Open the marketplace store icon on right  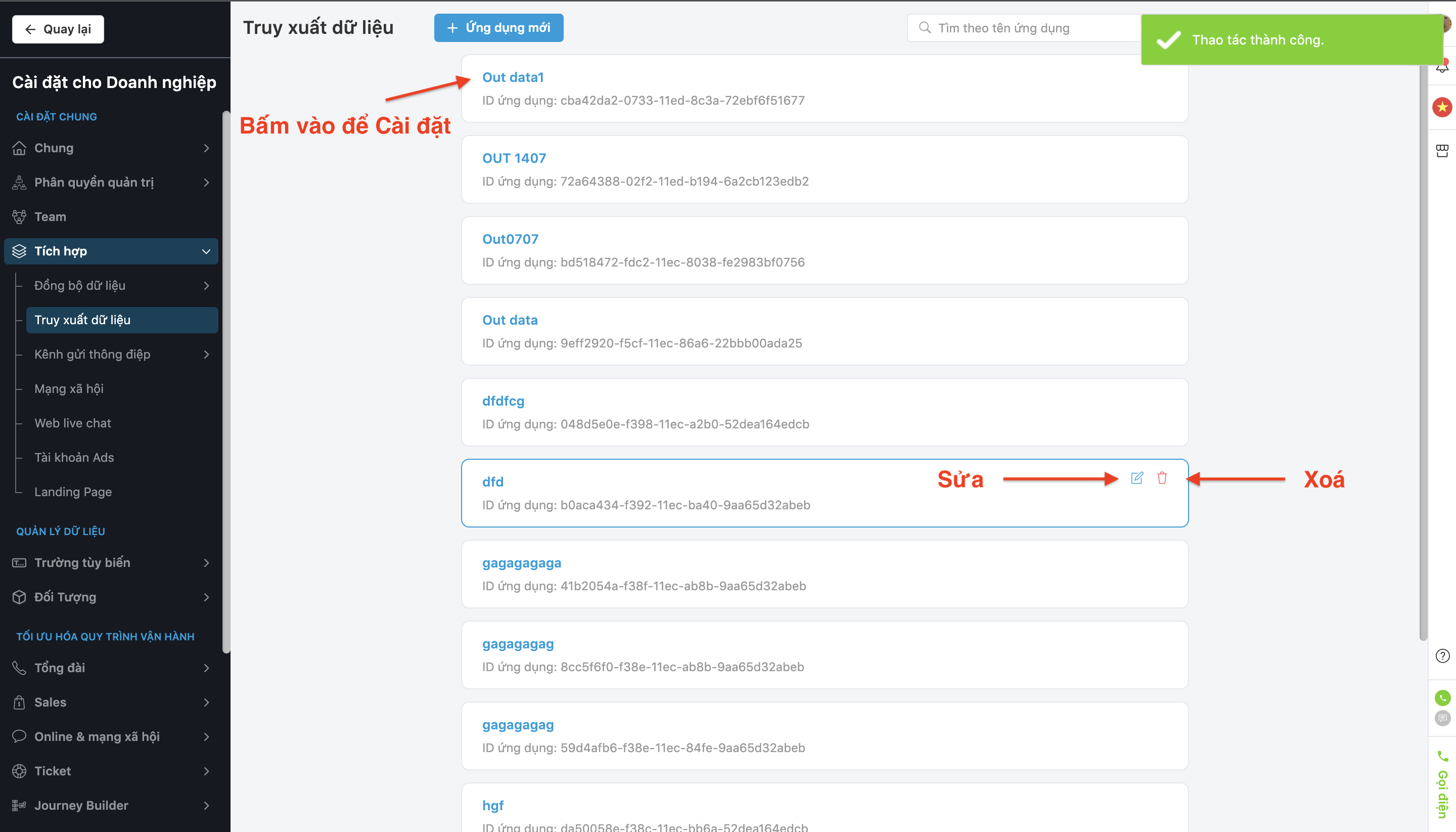click(1442, 151)
